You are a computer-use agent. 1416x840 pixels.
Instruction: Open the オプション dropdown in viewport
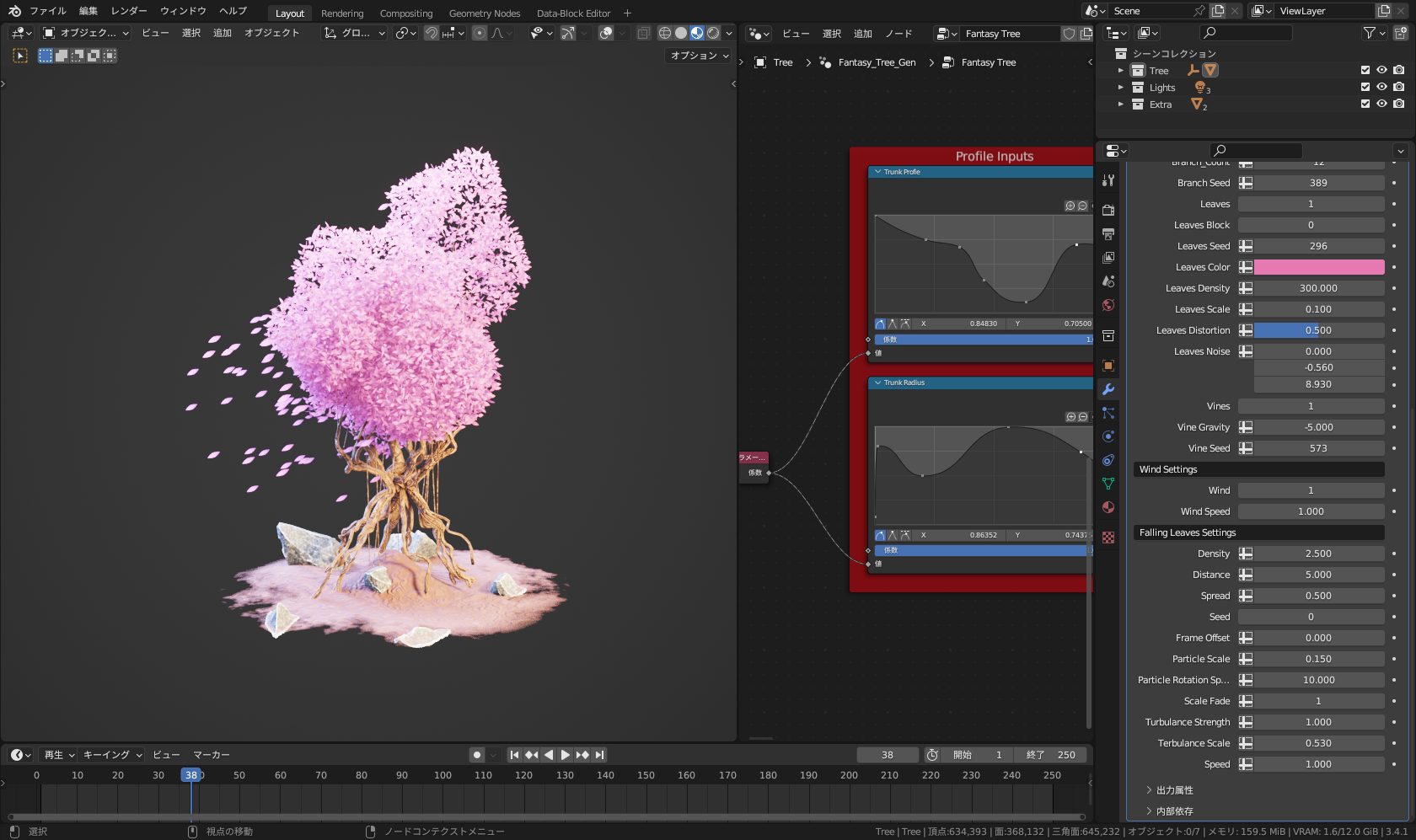[699, 56]
